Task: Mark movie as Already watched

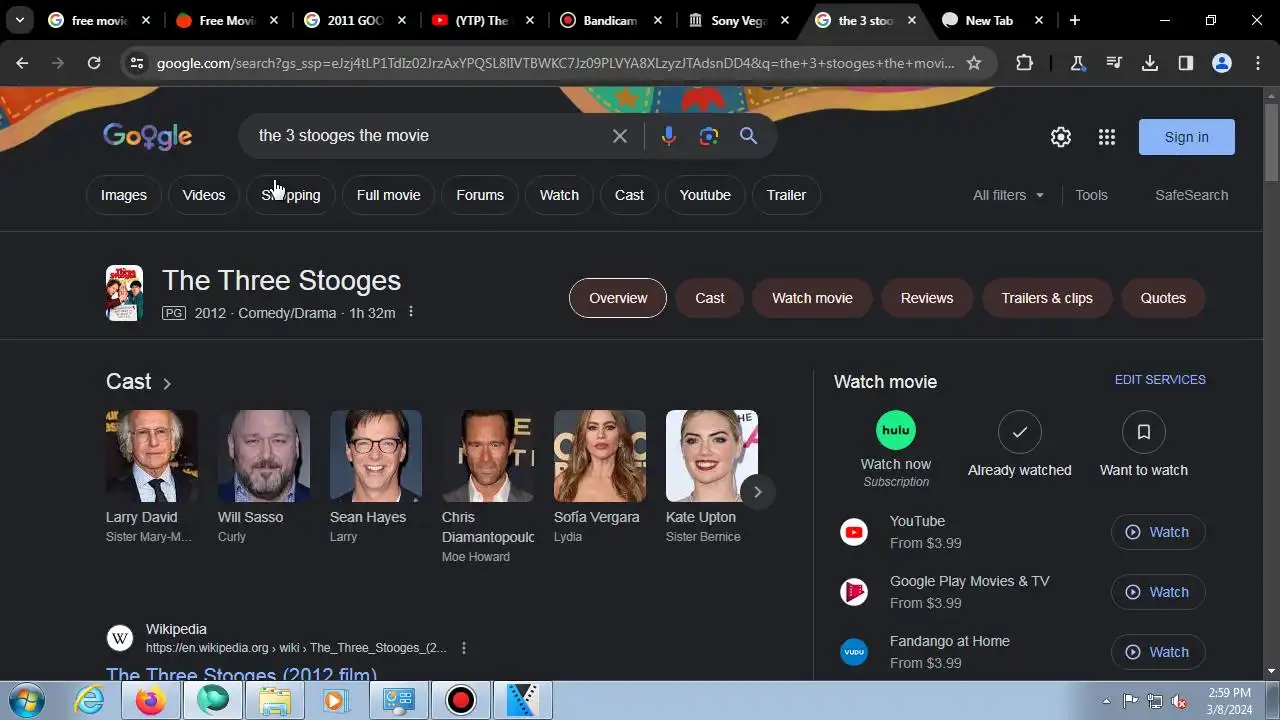Action: [1020, 432]
